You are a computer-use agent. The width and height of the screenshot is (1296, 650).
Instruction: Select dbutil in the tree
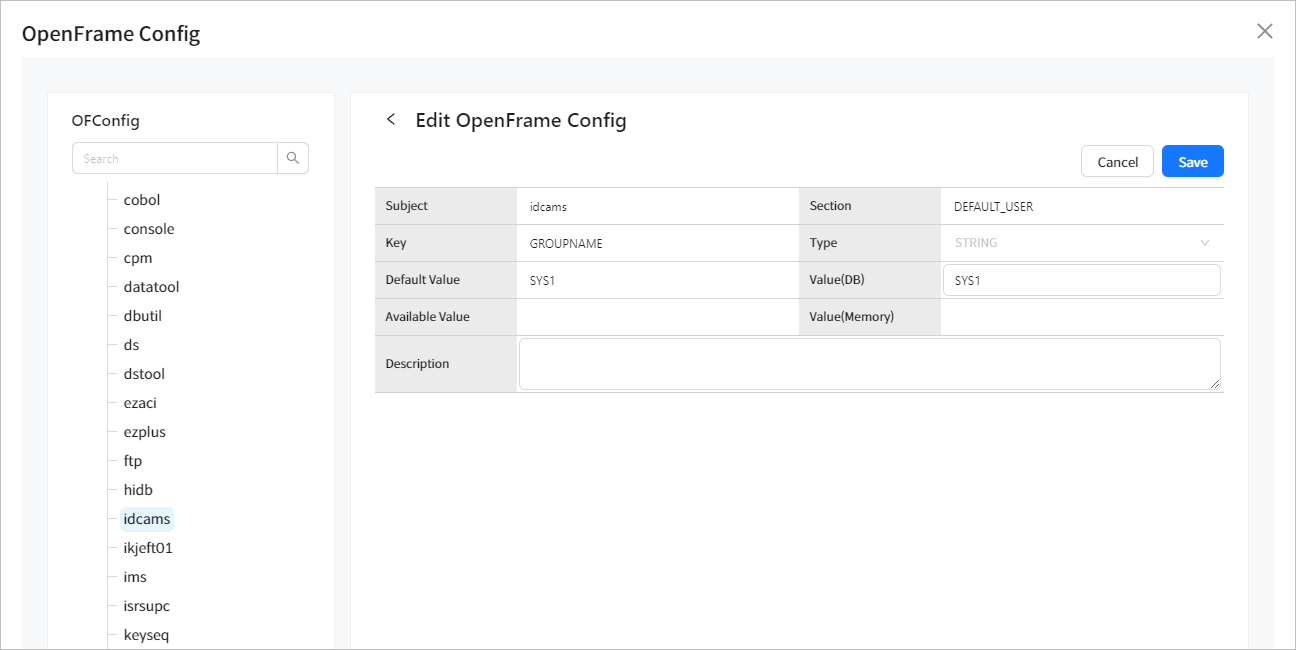click(x=143, y=316)
